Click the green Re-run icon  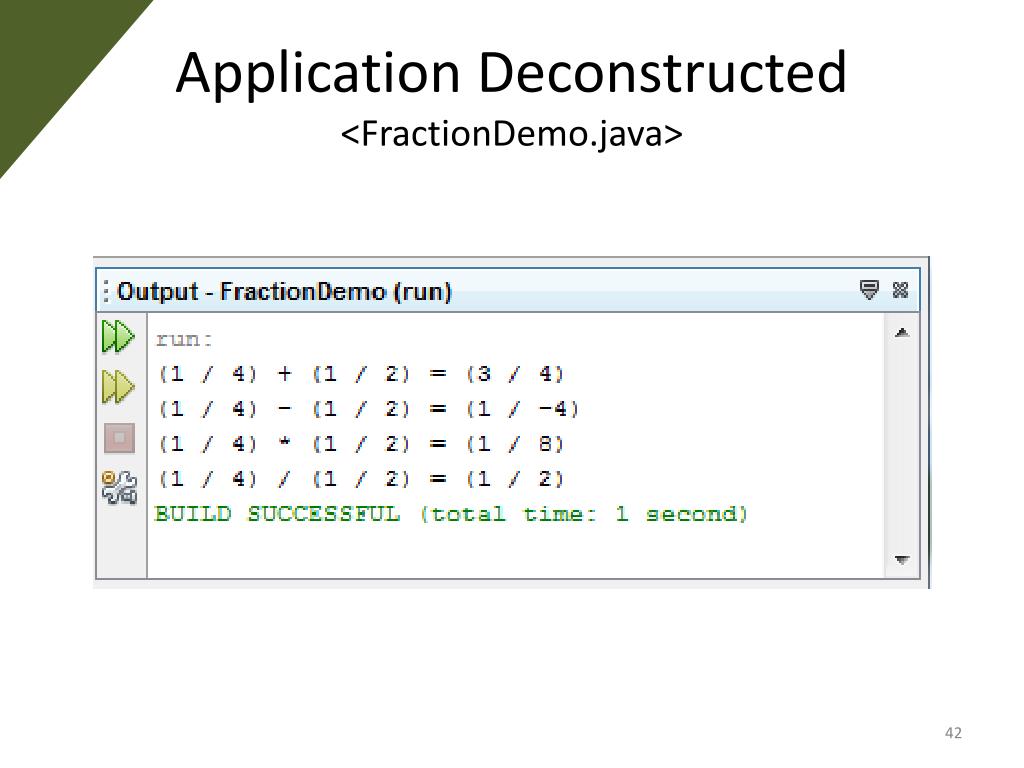118,336
